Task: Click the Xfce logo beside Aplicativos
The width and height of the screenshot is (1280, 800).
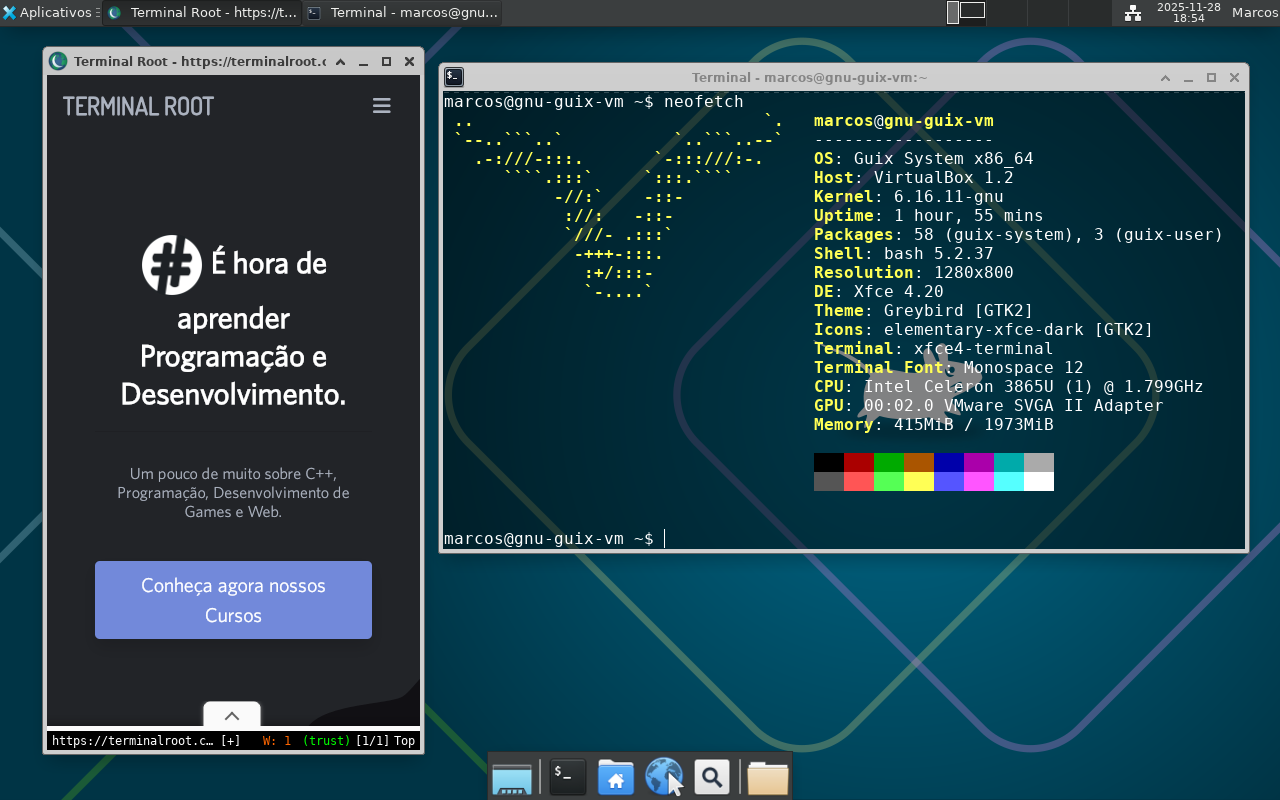Action: pyautogui.click(x=9, y=12)
